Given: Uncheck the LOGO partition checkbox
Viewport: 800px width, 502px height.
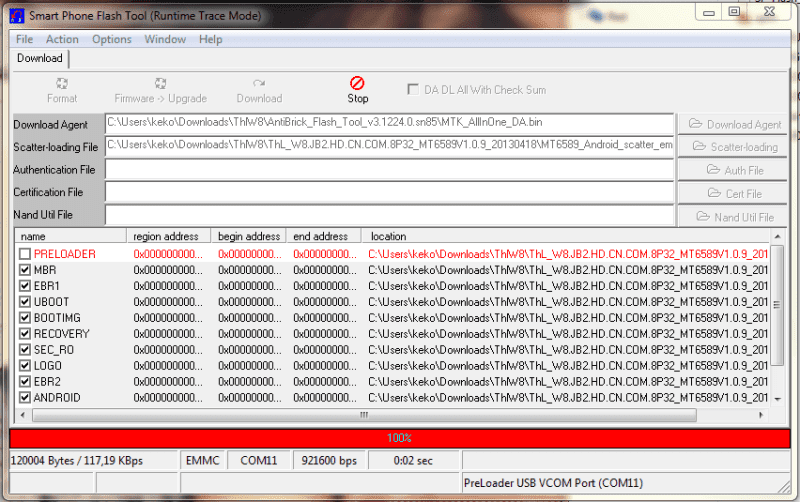Looking at the screenshot, I should click(x=24, y=365).
